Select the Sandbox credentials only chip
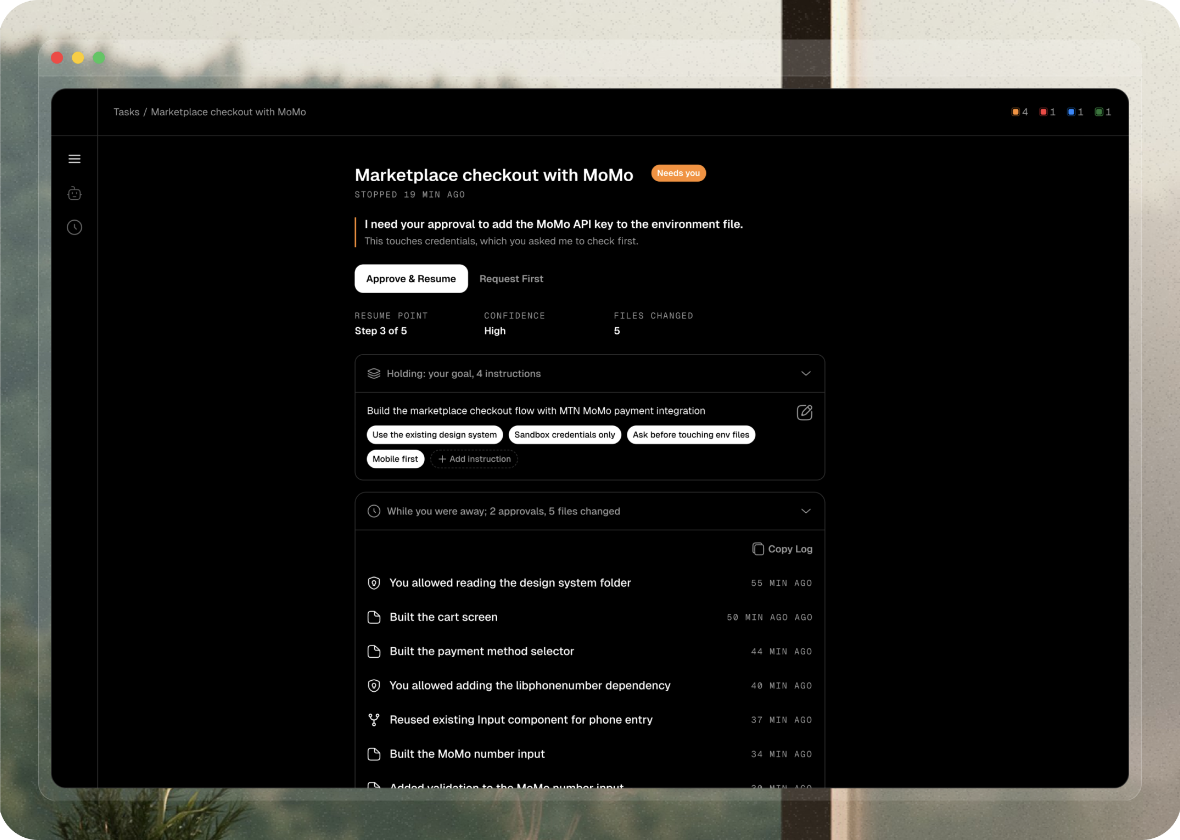 coord(565,435)
